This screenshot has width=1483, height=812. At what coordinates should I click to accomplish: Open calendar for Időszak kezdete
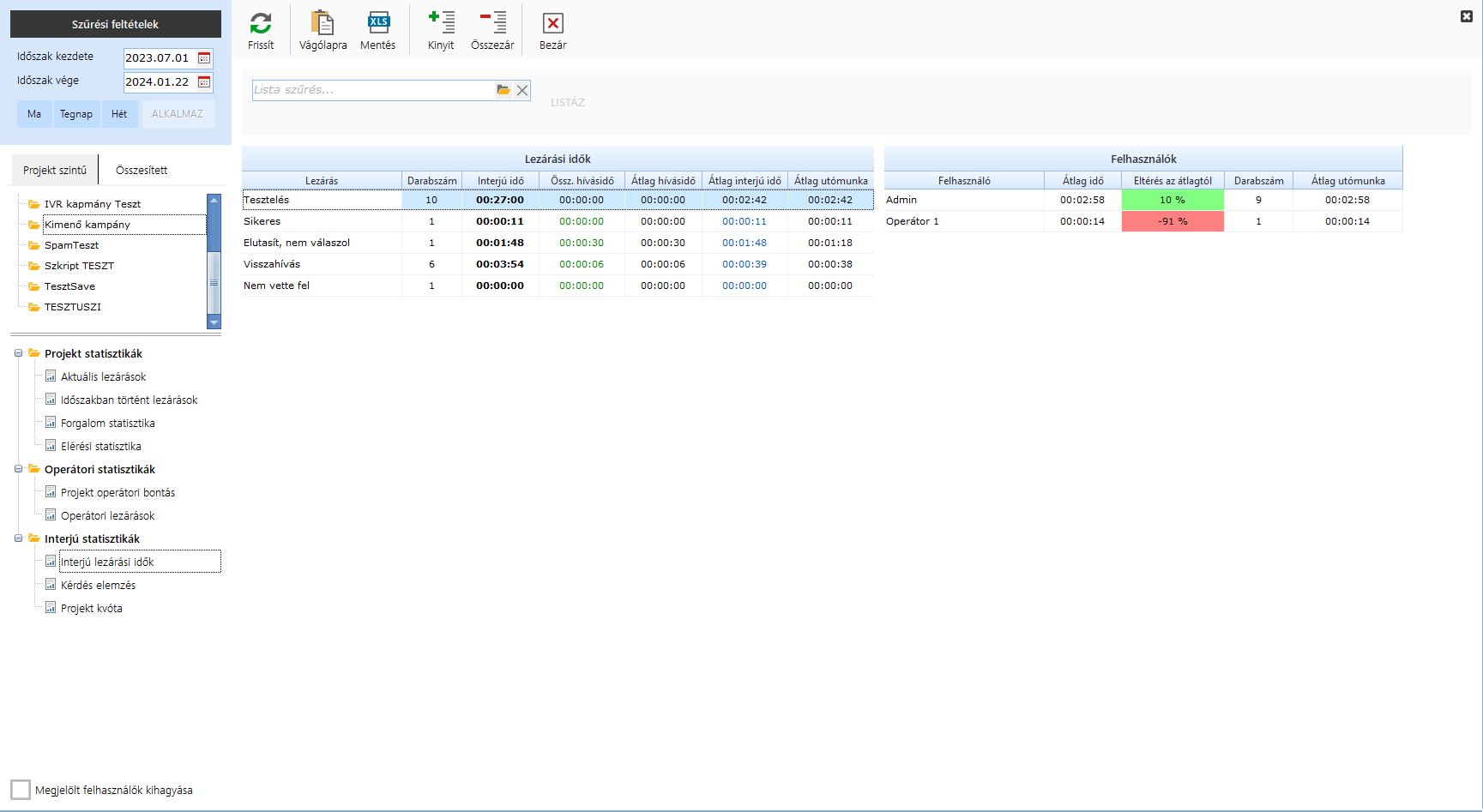(204, 58)
